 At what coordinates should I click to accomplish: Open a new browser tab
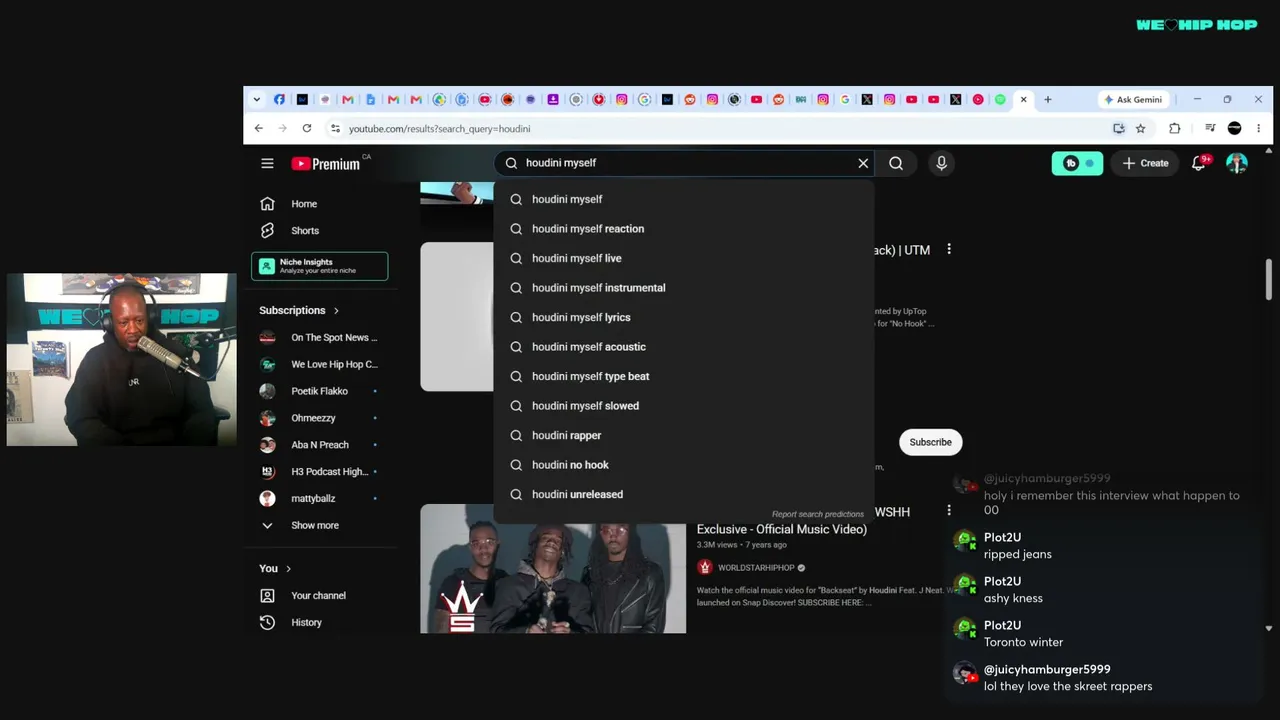(1048, 100)
